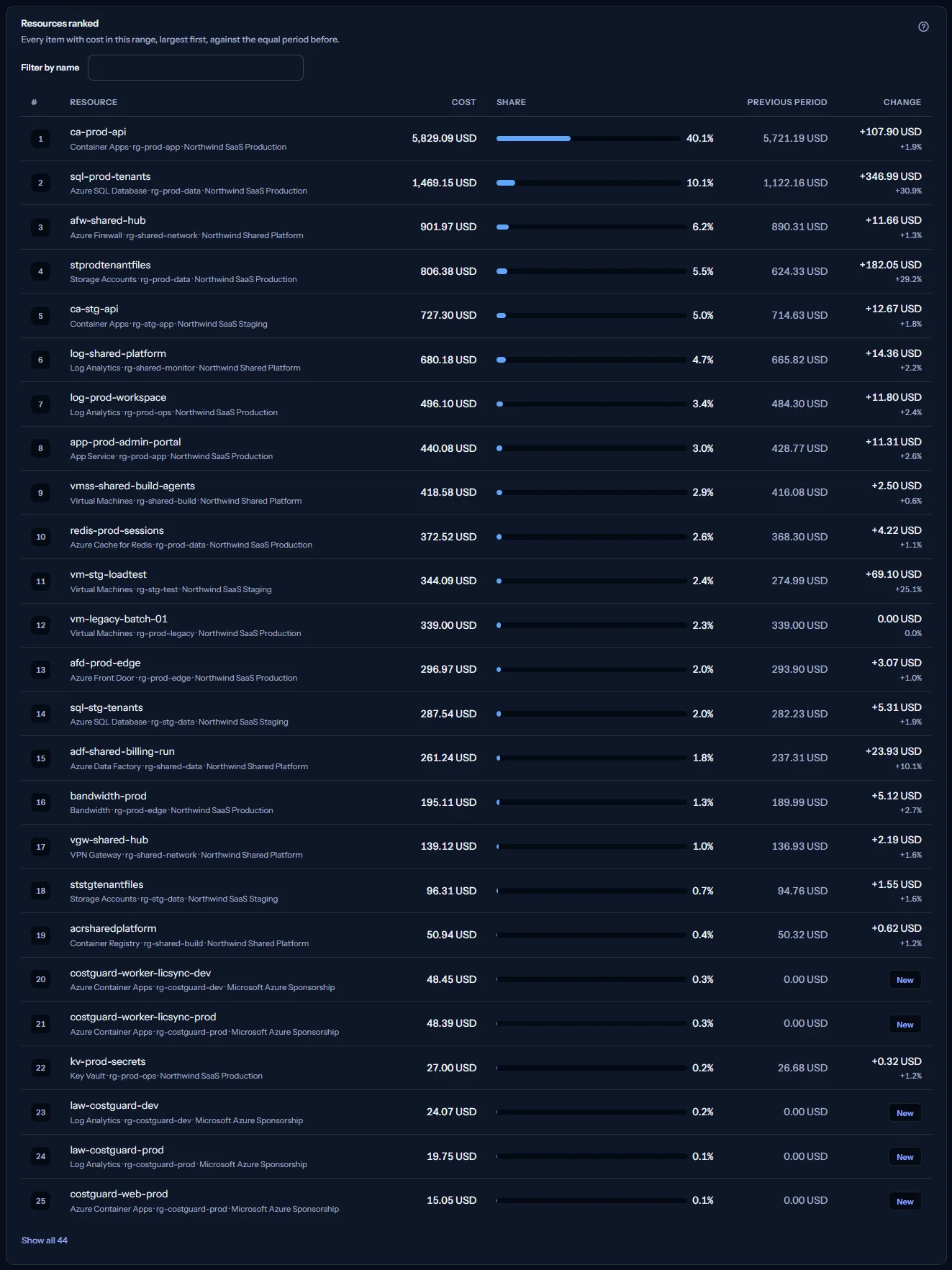Click the +23.93 USD change value
Screen dimensions: 952x1270
(x=893, y=751)
